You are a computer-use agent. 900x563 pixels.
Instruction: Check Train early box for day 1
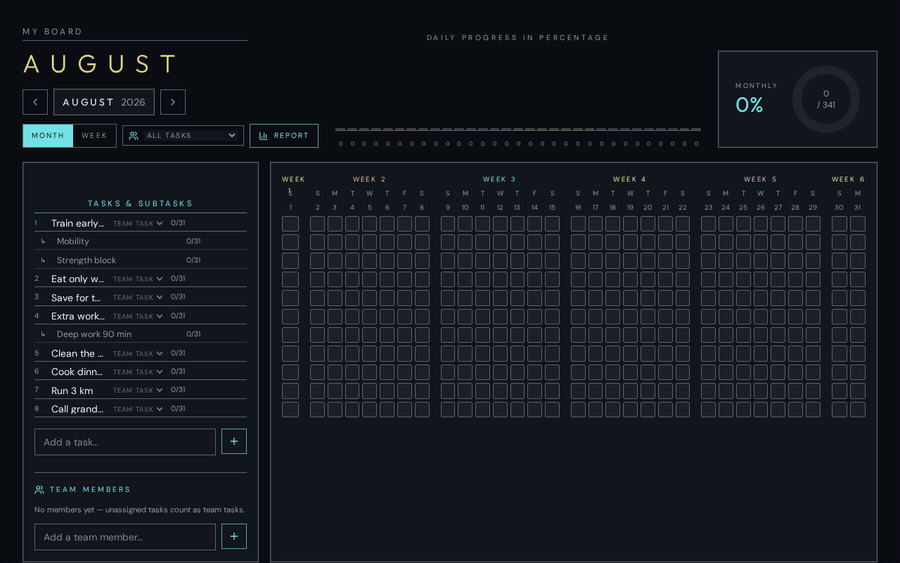pyautogui.click(x=290, y=224)
